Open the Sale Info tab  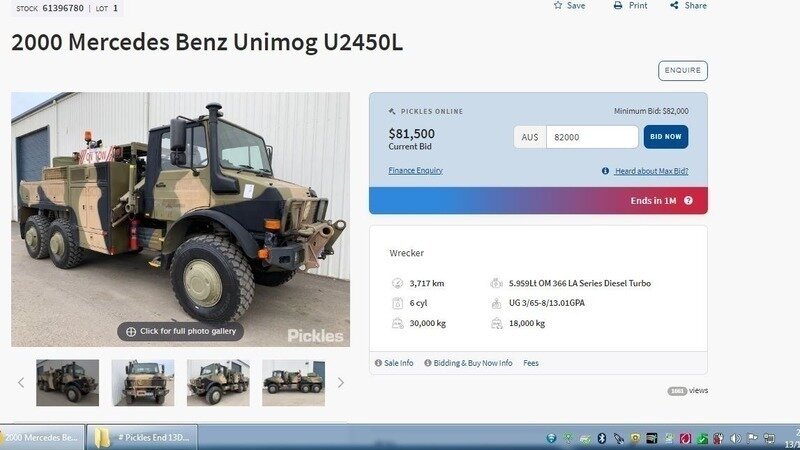tap(394, 363)
